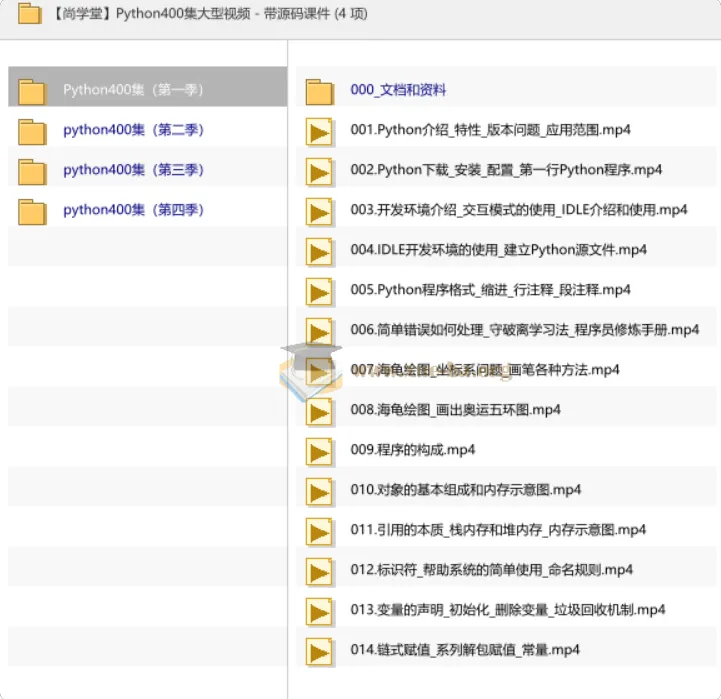Viewport: 721px width, 699px height.
Task: Open the 000_文档和资料 folder link
Action: click(398, 90)
